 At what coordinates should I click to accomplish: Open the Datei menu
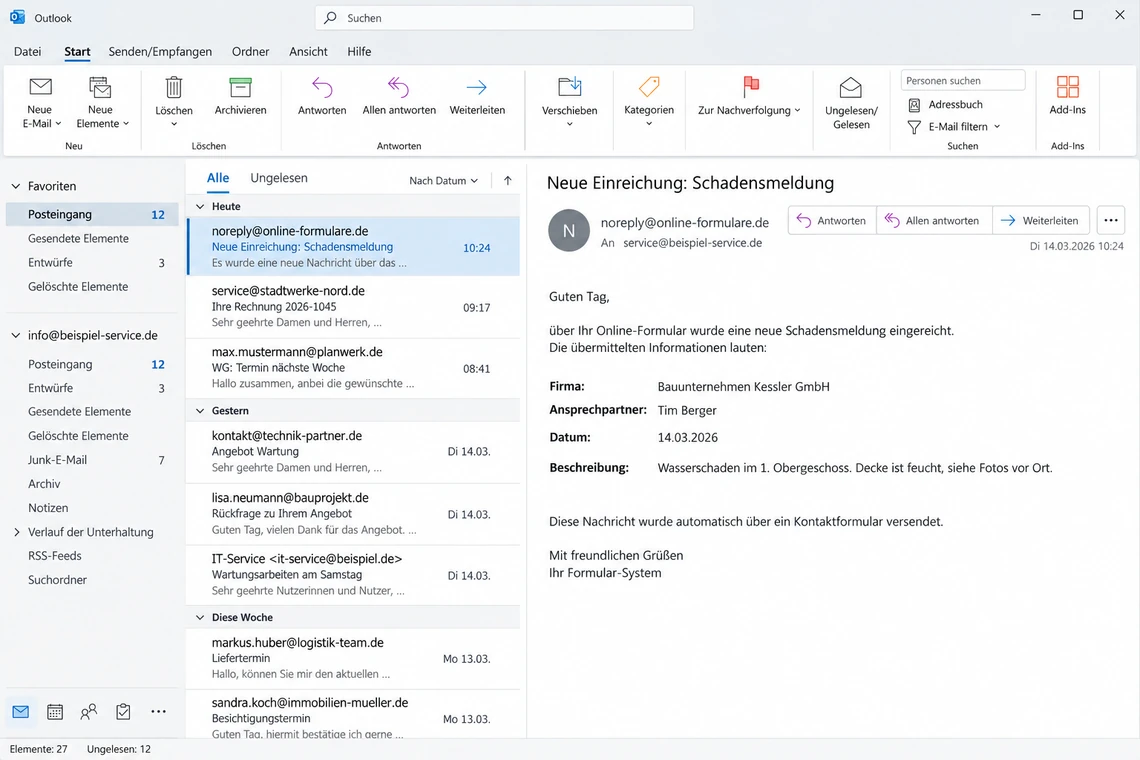tap(28, 52)
